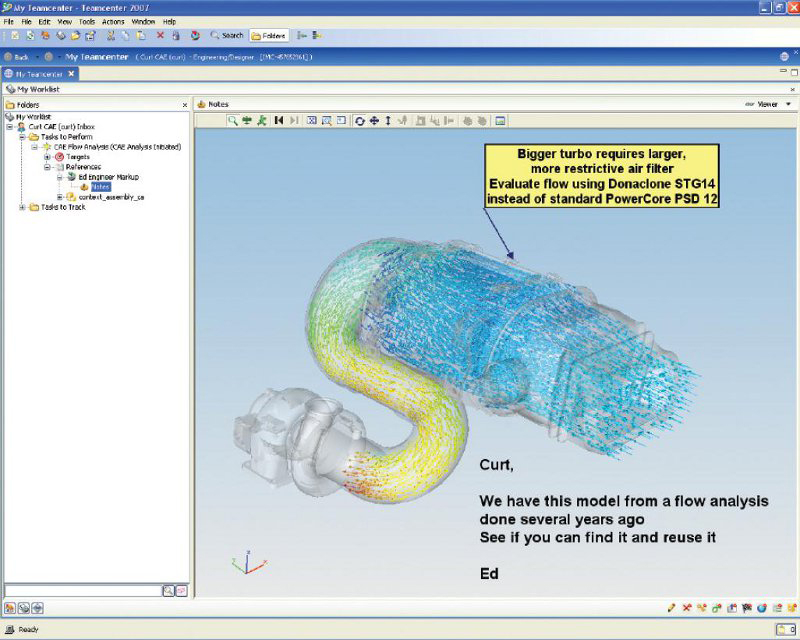Click the copy icon in main toolbar
800x640 pixels.
126,35
